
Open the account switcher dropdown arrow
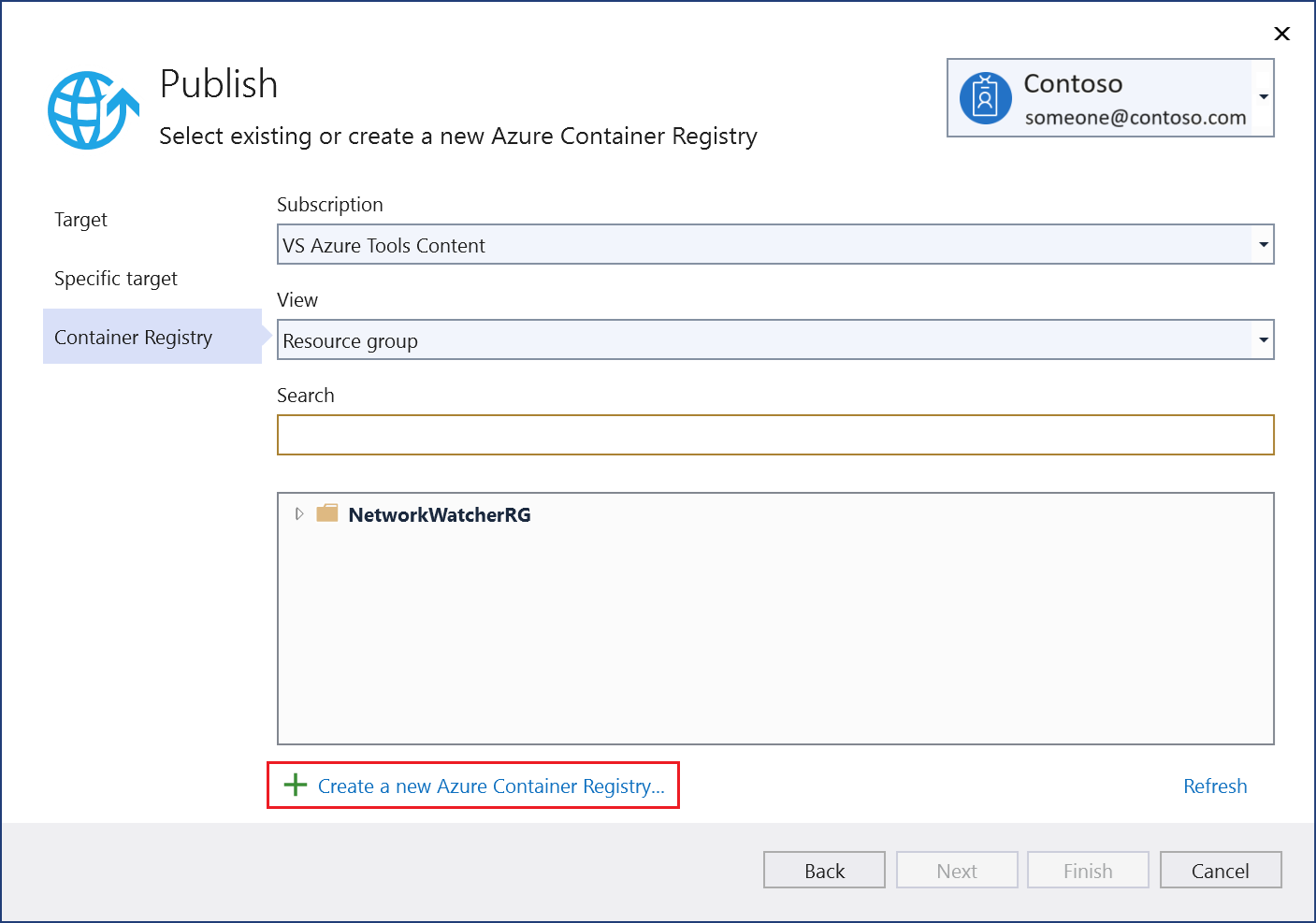pos(1264,97)
